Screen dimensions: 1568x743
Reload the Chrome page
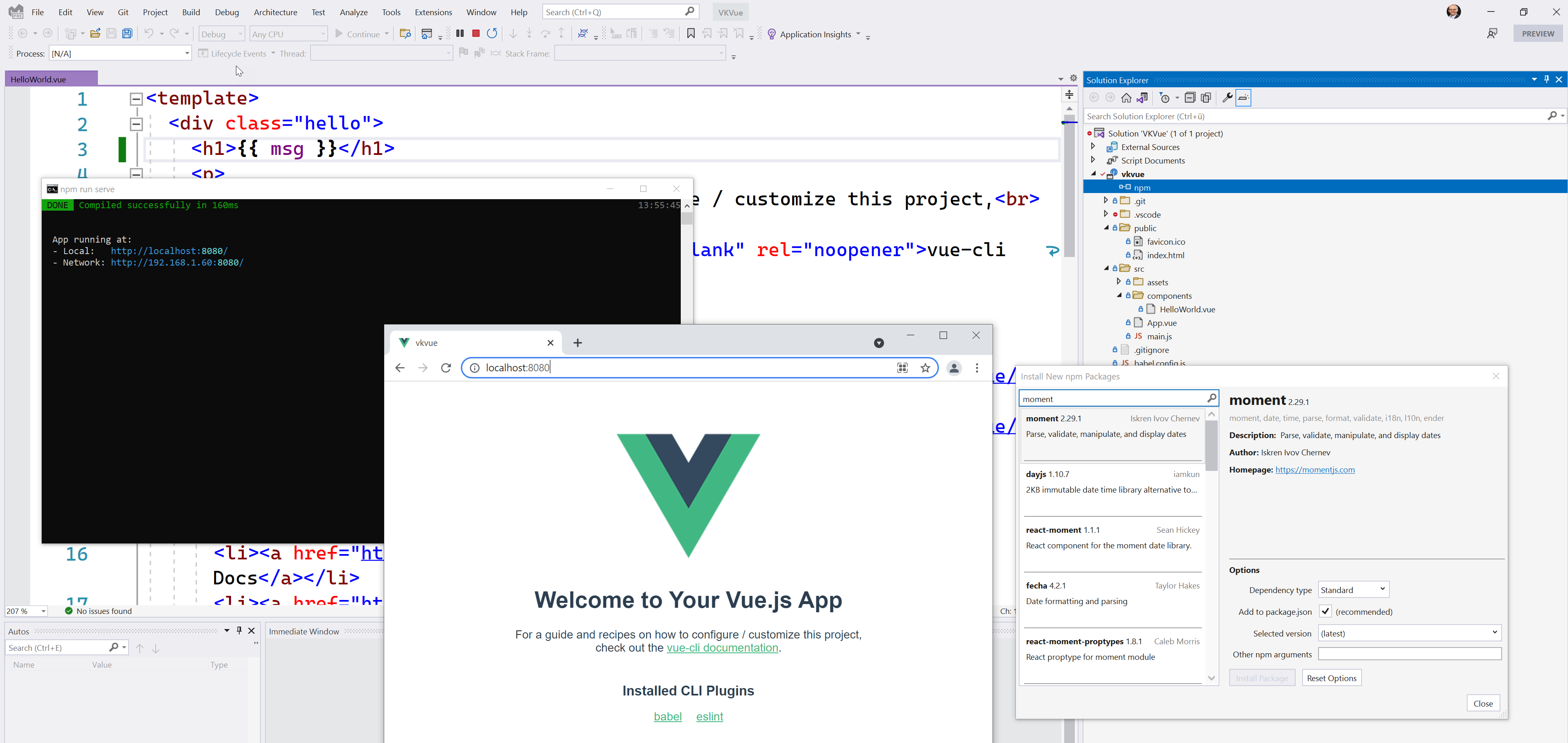point(446,368)
